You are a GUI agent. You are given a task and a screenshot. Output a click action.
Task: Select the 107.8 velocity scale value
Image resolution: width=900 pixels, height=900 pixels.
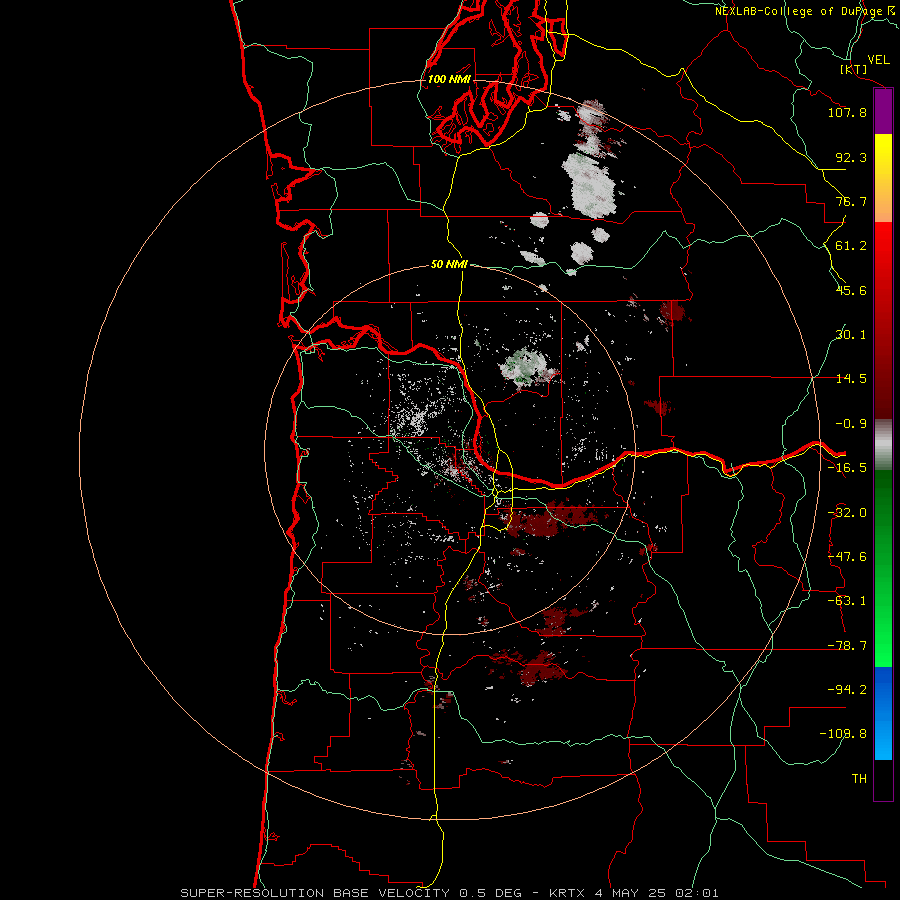coord(847,112)
